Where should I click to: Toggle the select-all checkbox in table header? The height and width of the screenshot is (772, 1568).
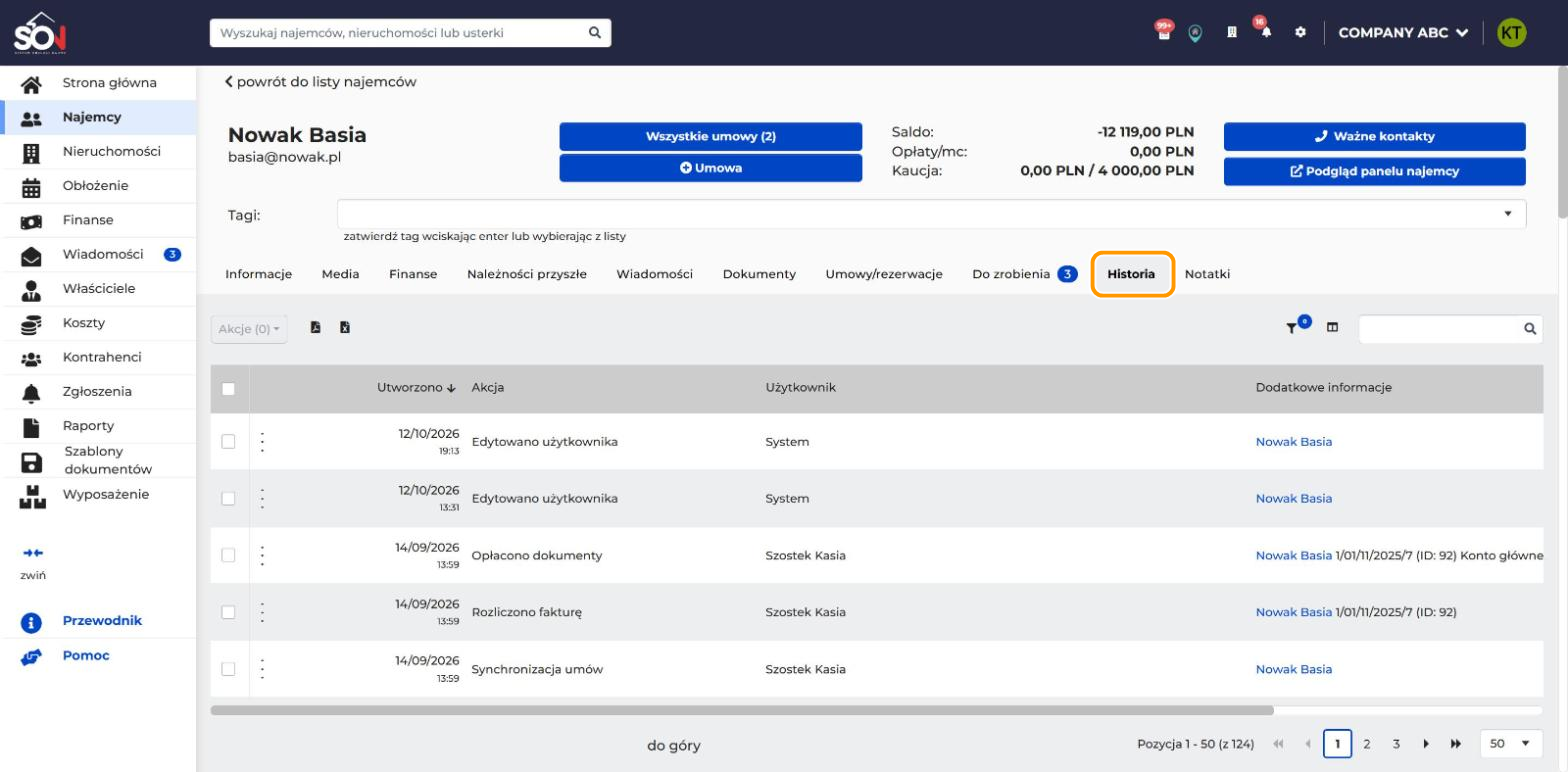pos(228,390)
